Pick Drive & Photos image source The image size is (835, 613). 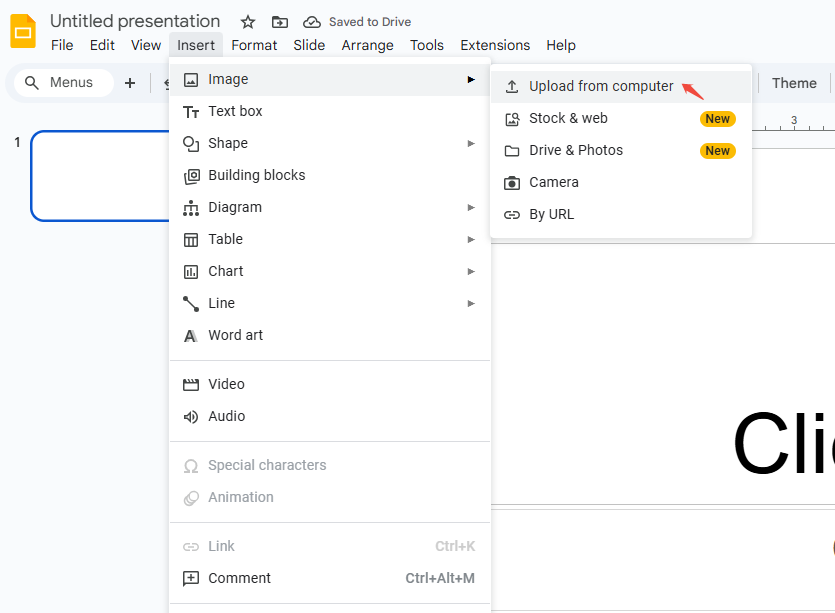(x=575, y=151)
